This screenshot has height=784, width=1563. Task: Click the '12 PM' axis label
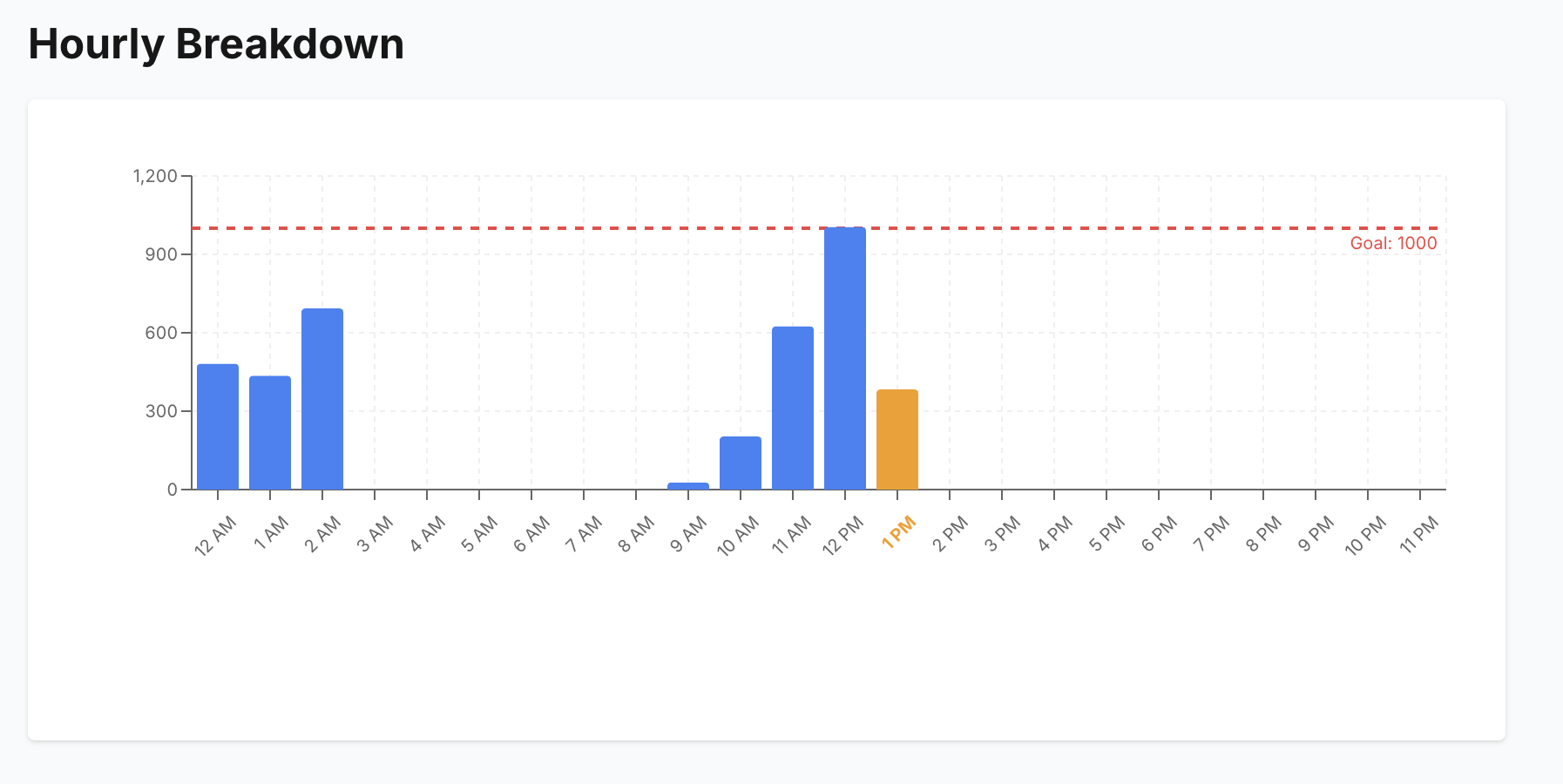842,536
